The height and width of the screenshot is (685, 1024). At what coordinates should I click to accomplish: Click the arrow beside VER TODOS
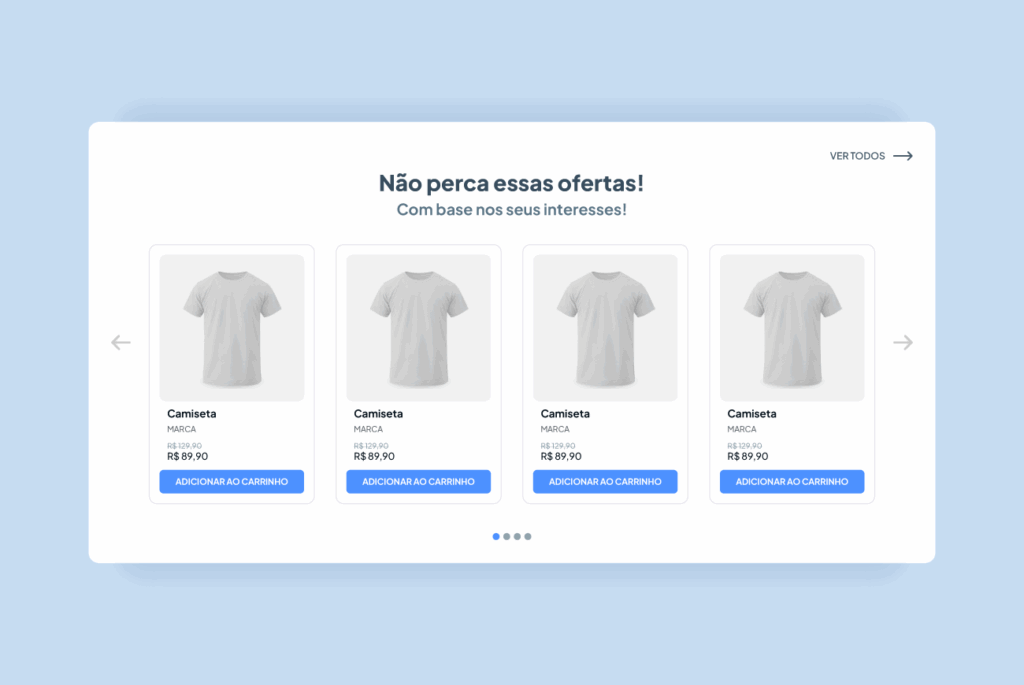click(x=903, y=156)
